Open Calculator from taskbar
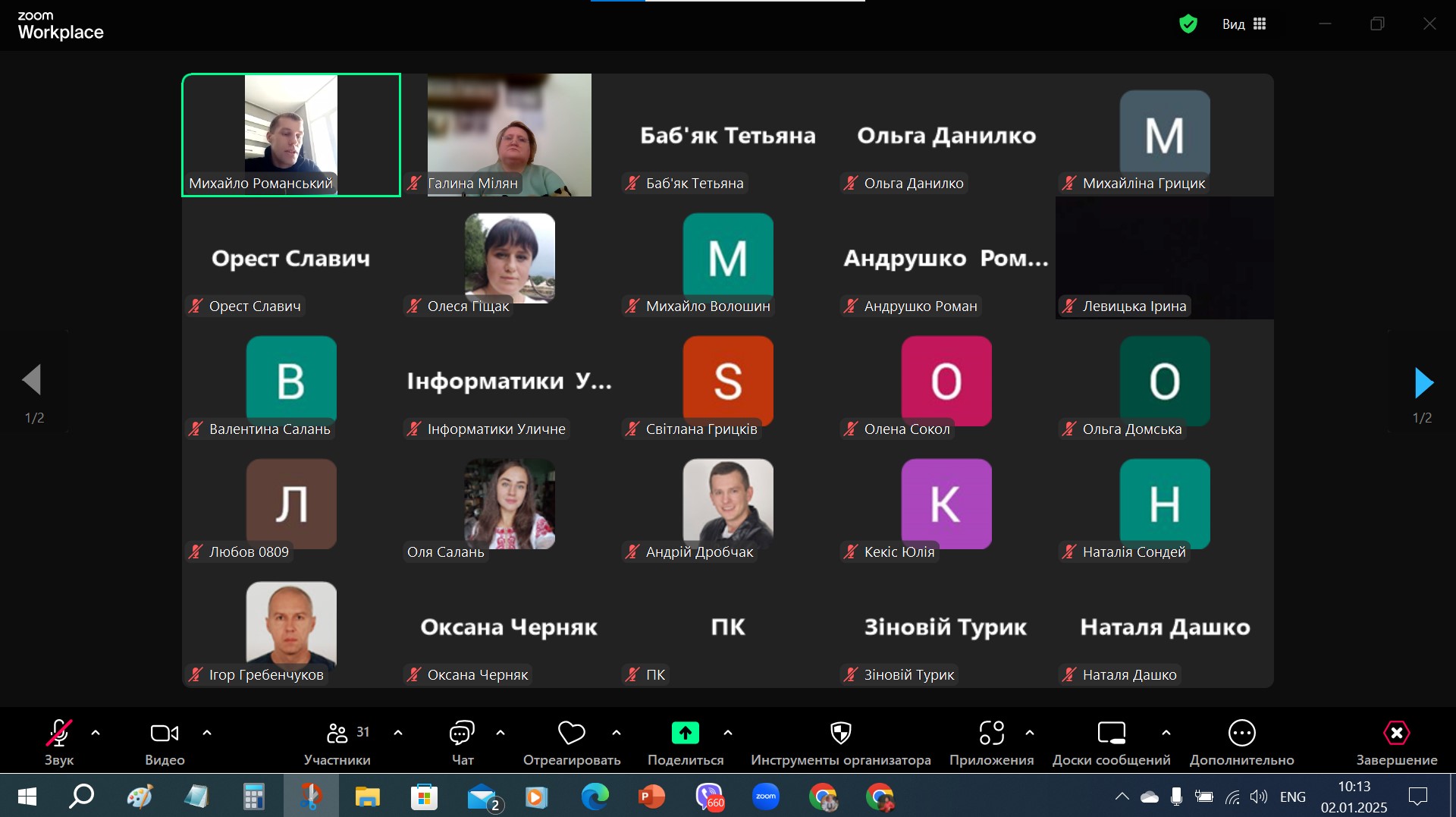The width and height of the screenshot is (1456, 817). pyautogui.click(x=253, y=797)
